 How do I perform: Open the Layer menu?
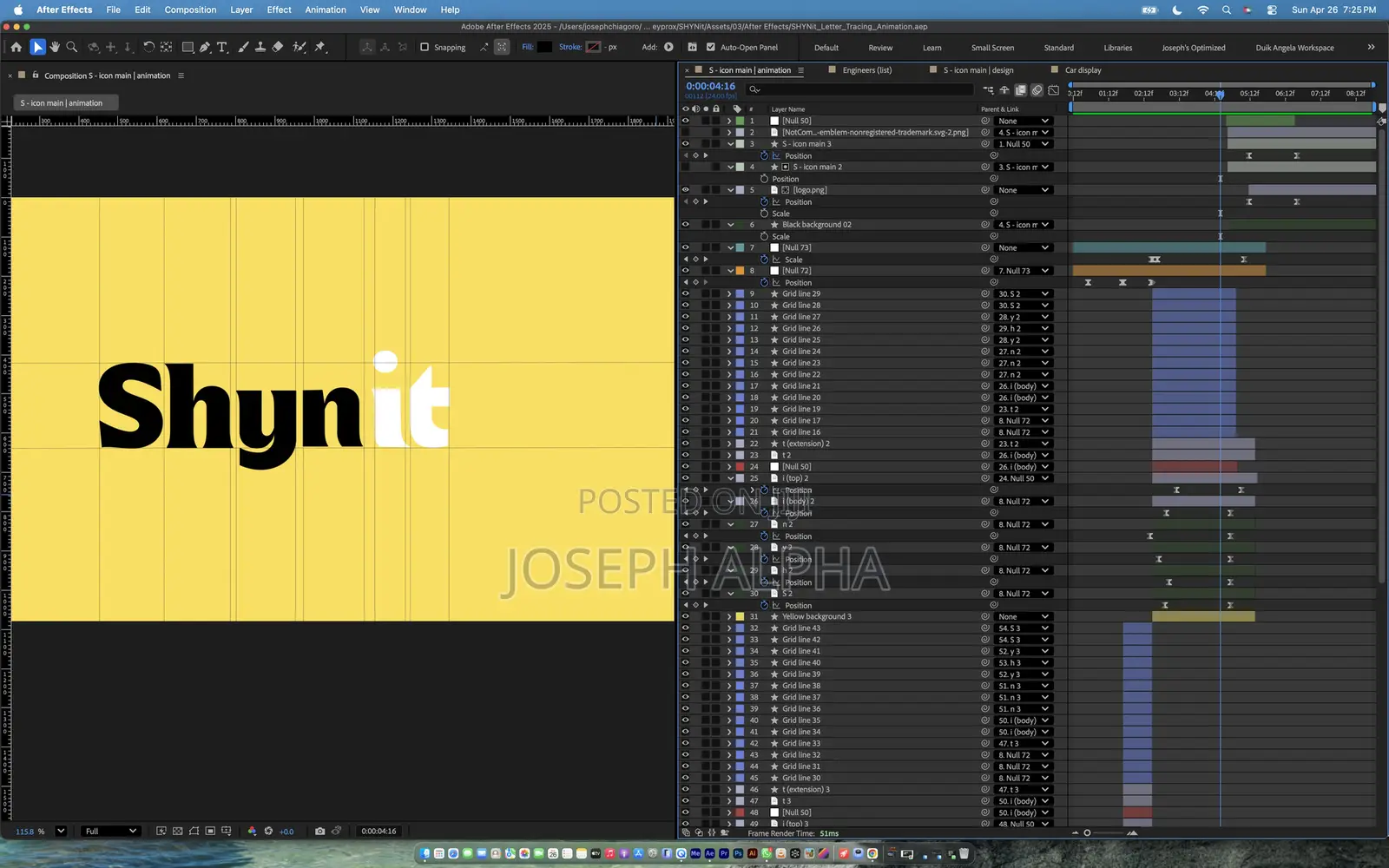241,10
